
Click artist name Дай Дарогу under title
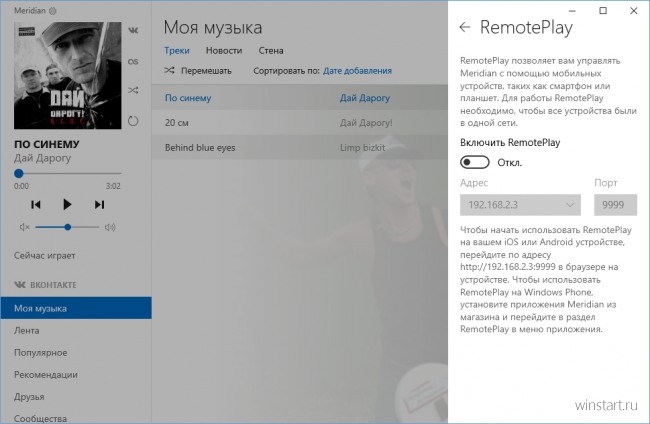coord(43,158)
